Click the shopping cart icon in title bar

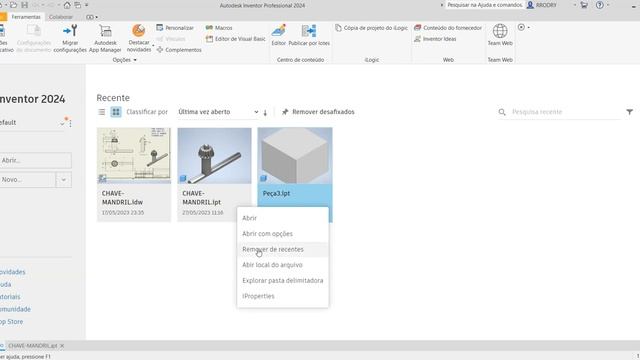pos(584,5)
